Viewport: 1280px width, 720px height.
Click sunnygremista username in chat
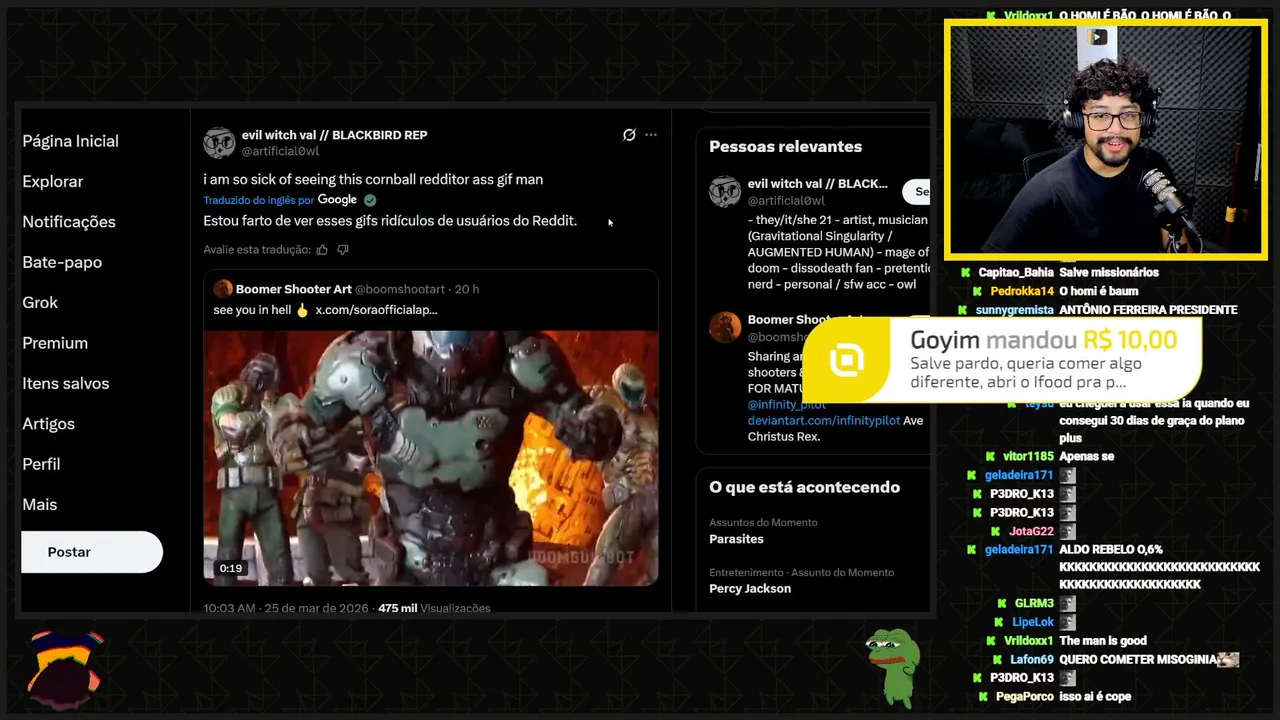coord(1014,310)
